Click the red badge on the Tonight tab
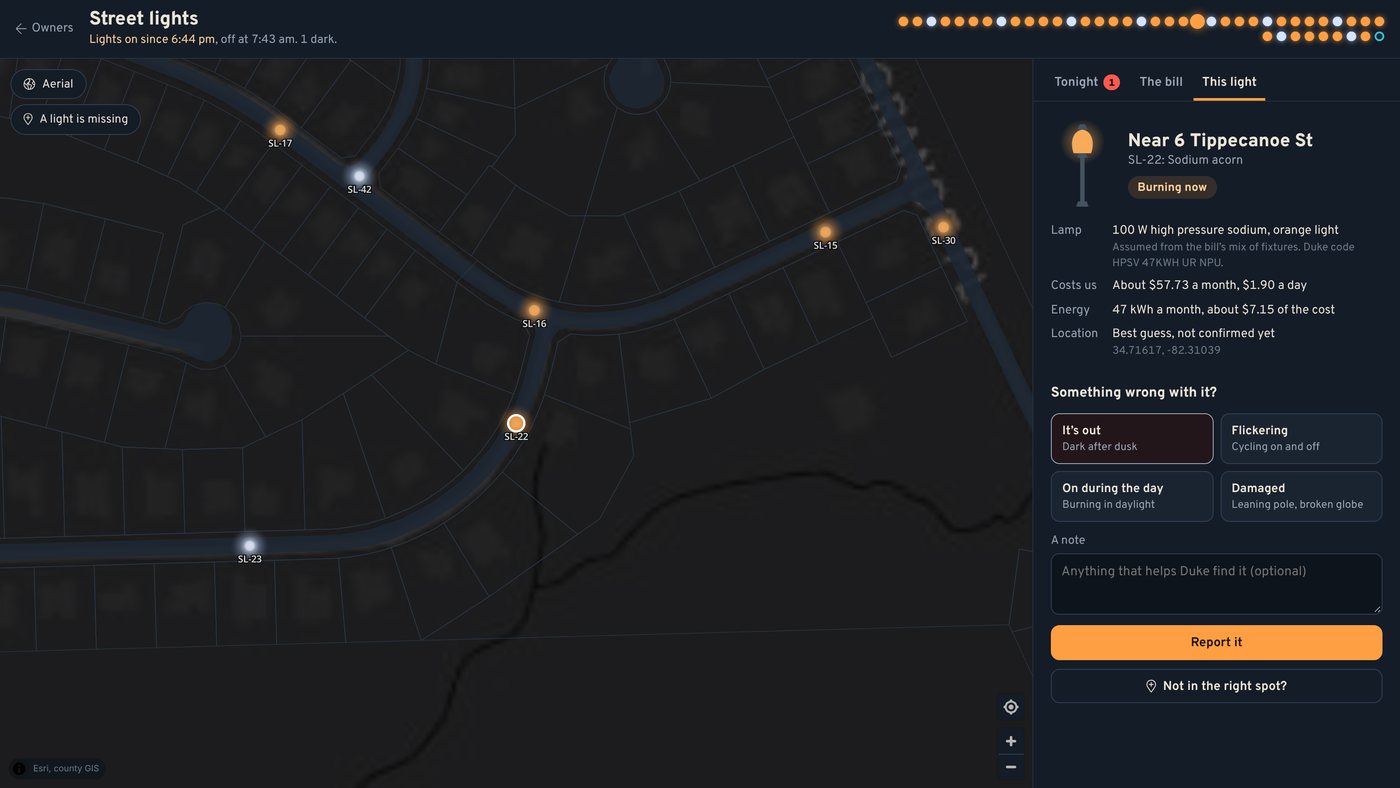This screenshot has height=788, width=1400. tap(1111, 82)
